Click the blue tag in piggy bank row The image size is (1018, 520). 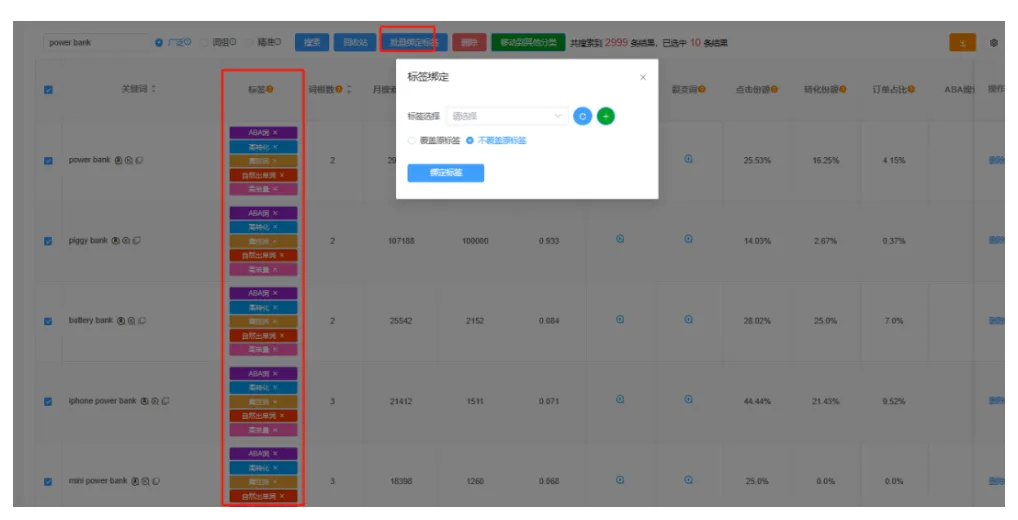pos(263,227)
